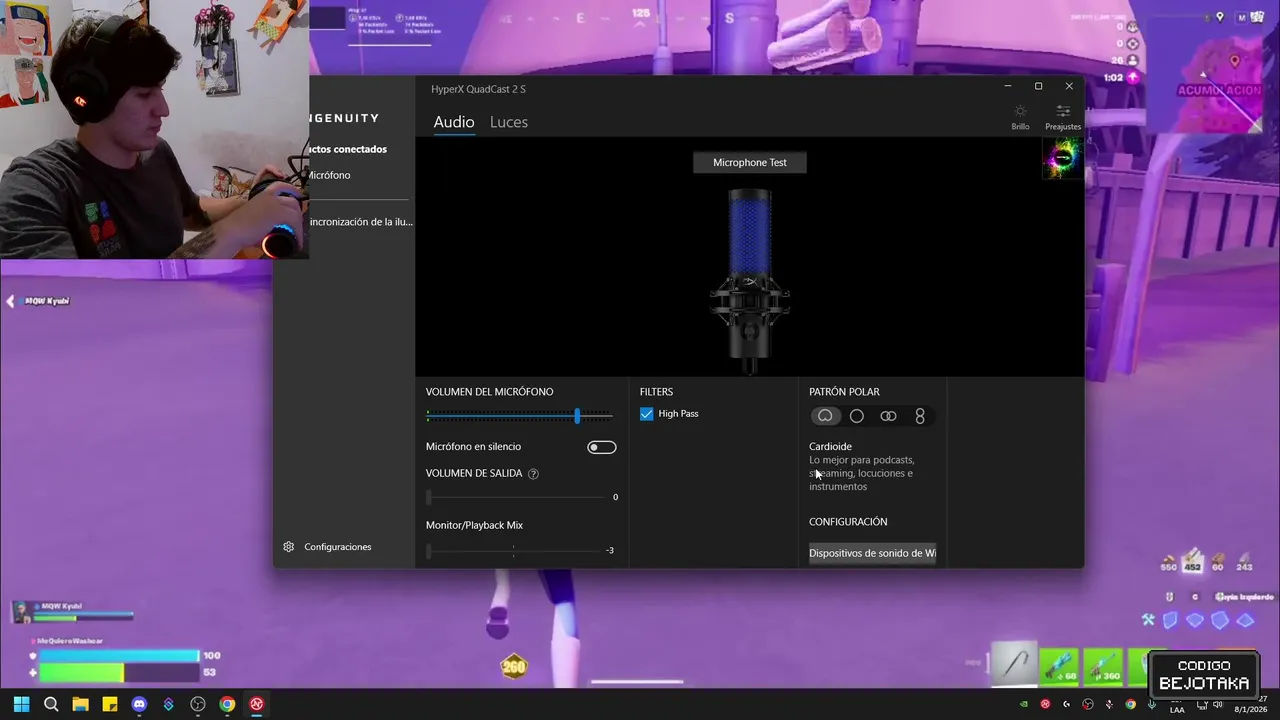
Task: Open the HyperX NGENUITY taskbar icon
Action: [x=257, y=704]
